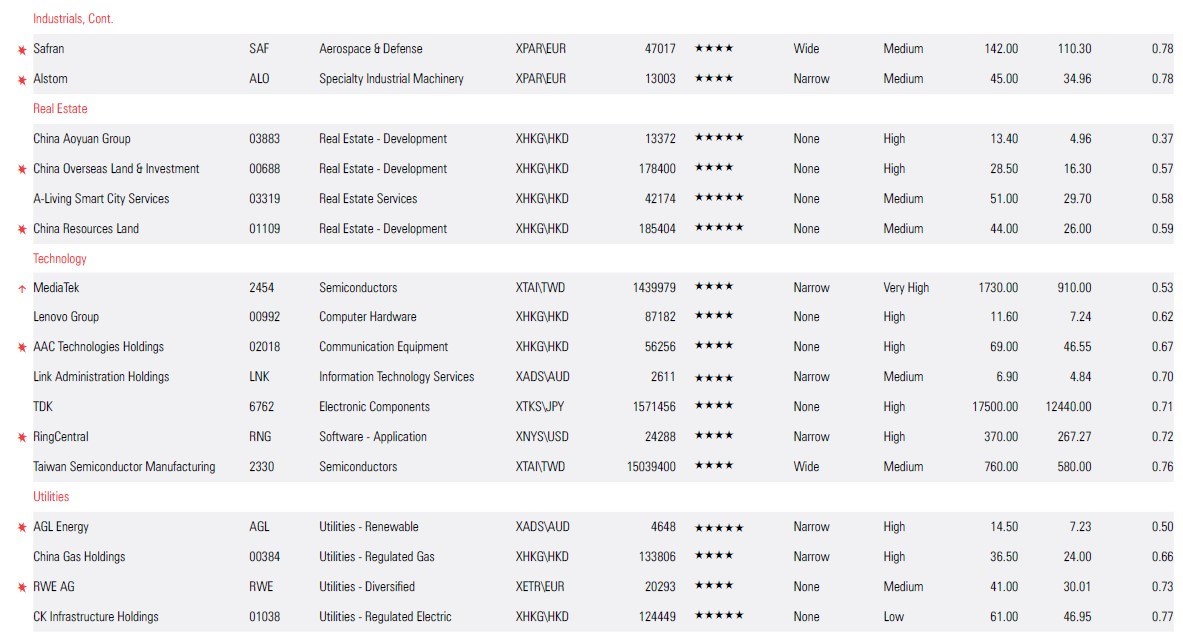
Task: Open the Technology section heading
Action: 60,258
